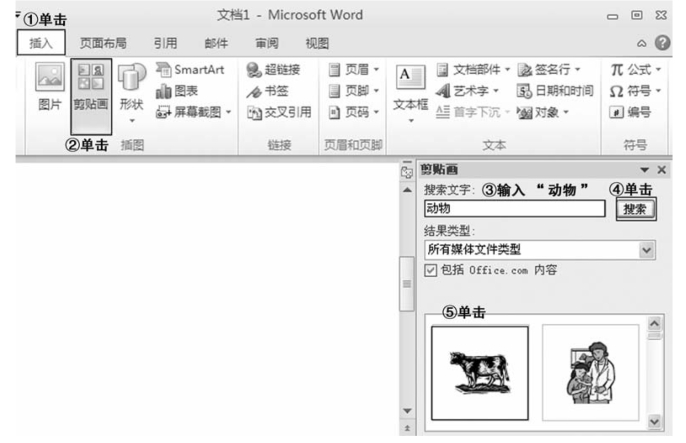The image size is (686, 443).
Task: Switch to the 页面布局 tab
Action: click(103, 43)
